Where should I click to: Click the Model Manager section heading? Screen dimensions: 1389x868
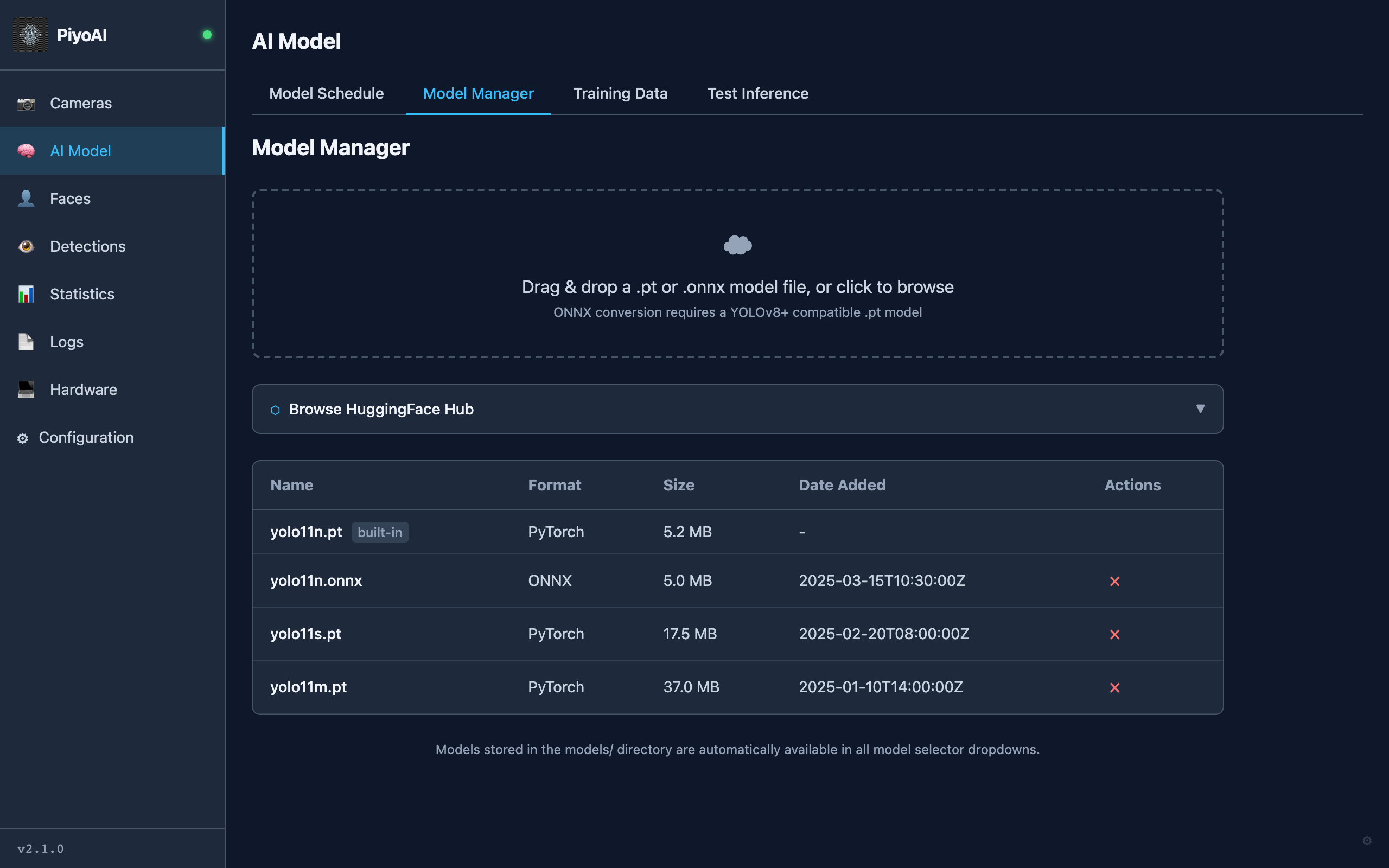tap(330, 148)
